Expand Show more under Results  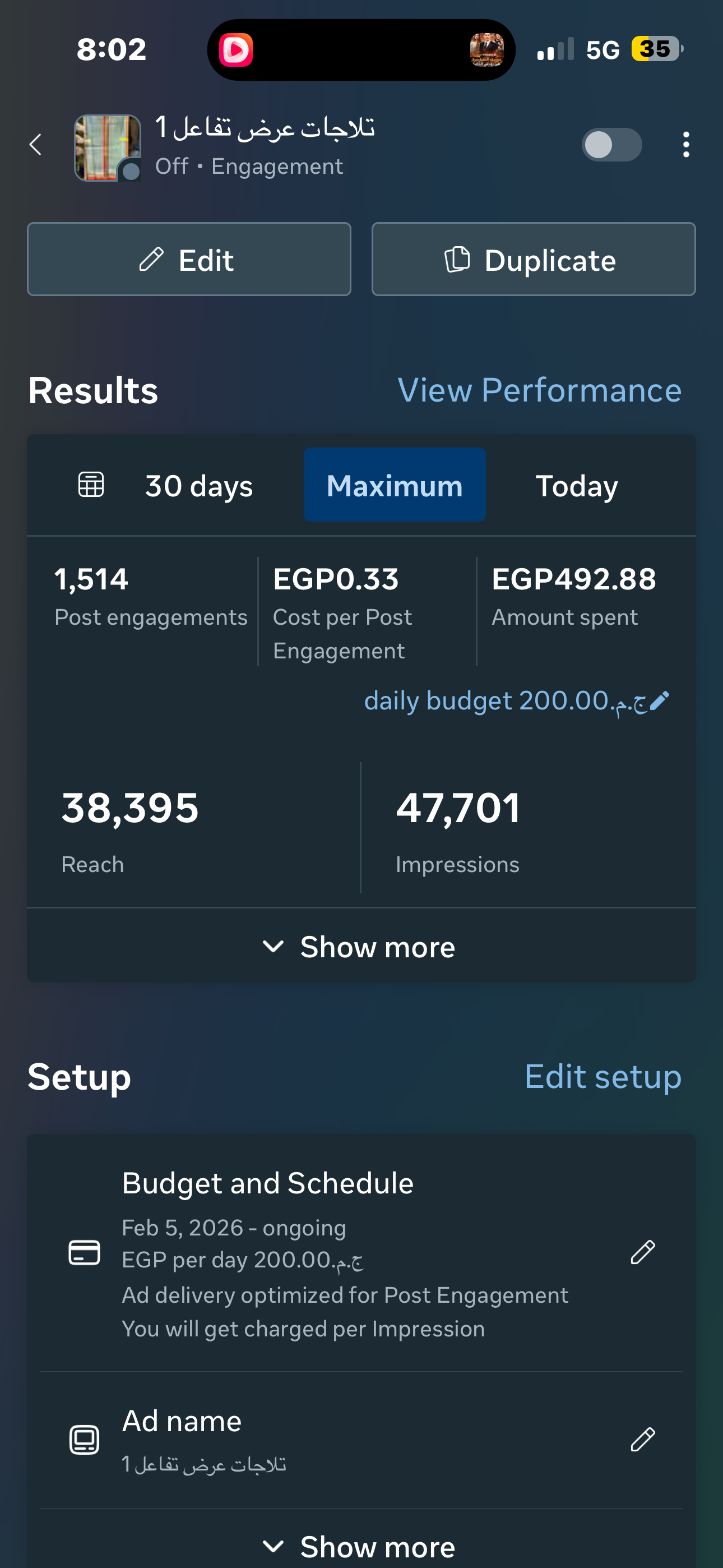tap(360, 947)
